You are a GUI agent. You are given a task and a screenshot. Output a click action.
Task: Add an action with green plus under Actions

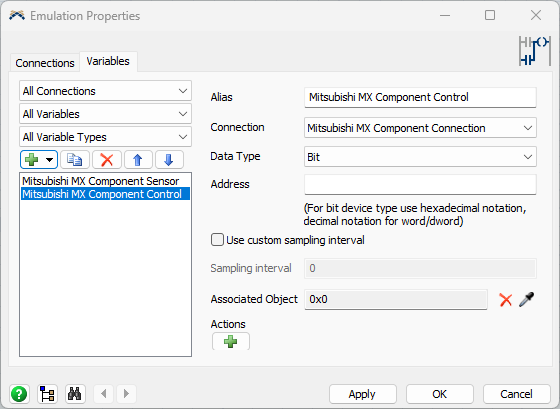click(x=231, y=341)
